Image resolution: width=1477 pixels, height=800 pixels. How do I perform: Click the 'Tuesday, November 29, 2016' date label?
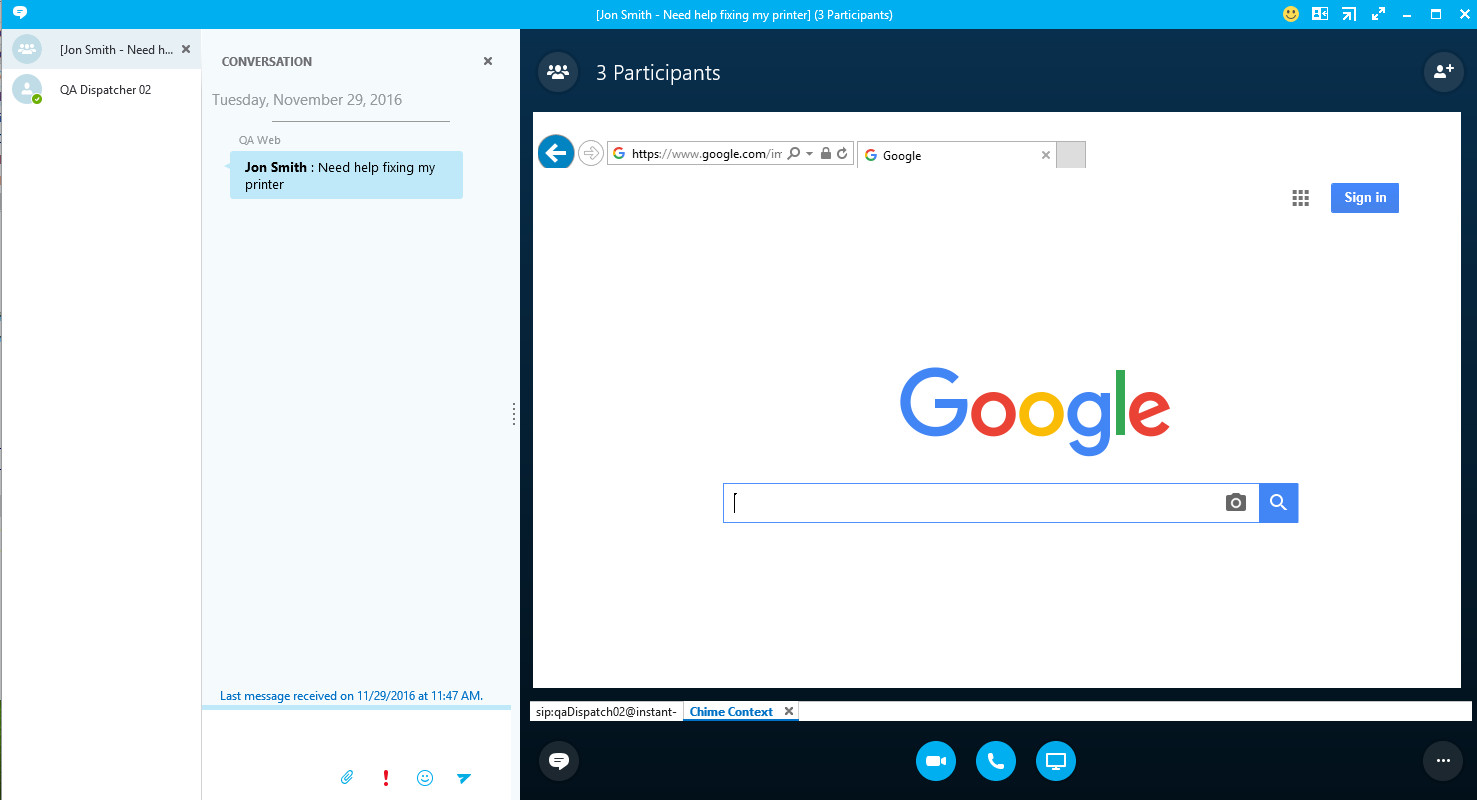[x=307, y=100]
